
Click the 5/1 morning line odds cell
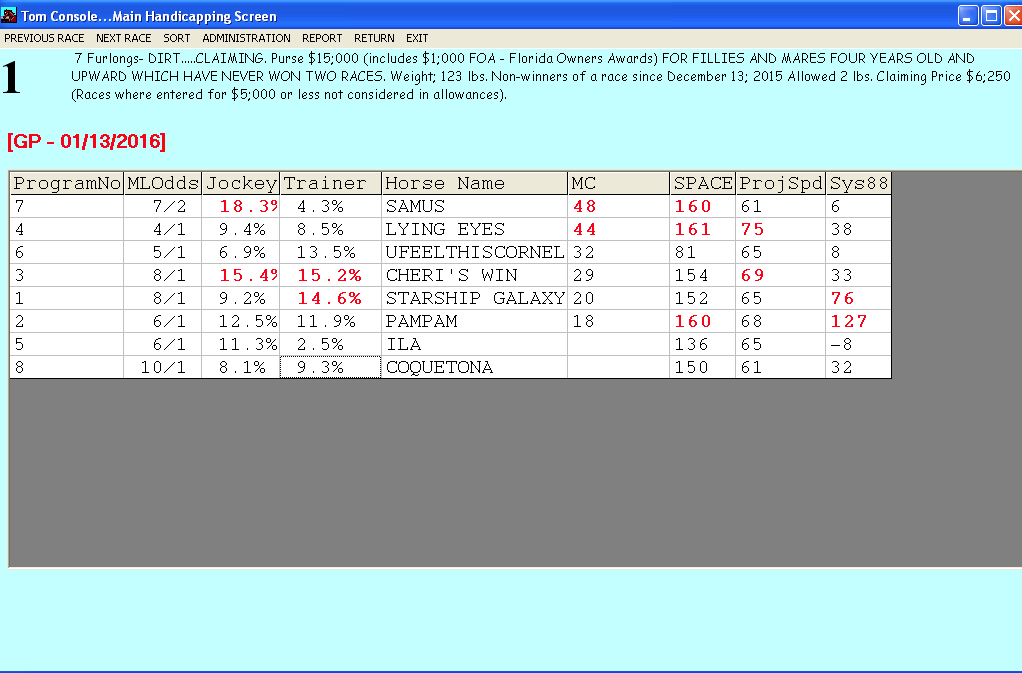163,252
